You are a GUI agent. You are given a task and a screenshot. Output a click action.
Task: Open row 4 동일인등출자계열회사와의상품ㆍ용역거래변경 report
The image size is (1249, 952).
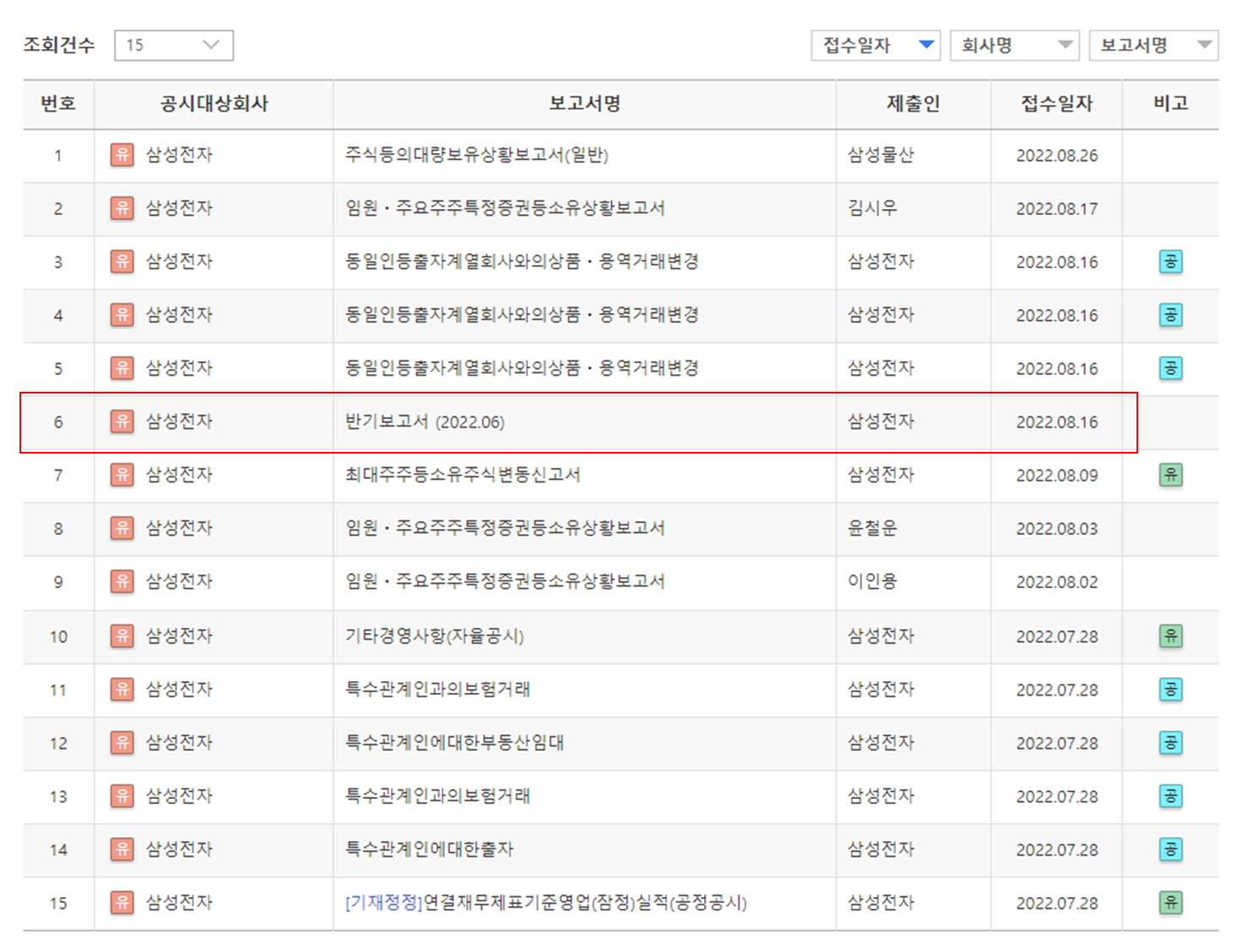pyautogui.click(x=521, y=315)
